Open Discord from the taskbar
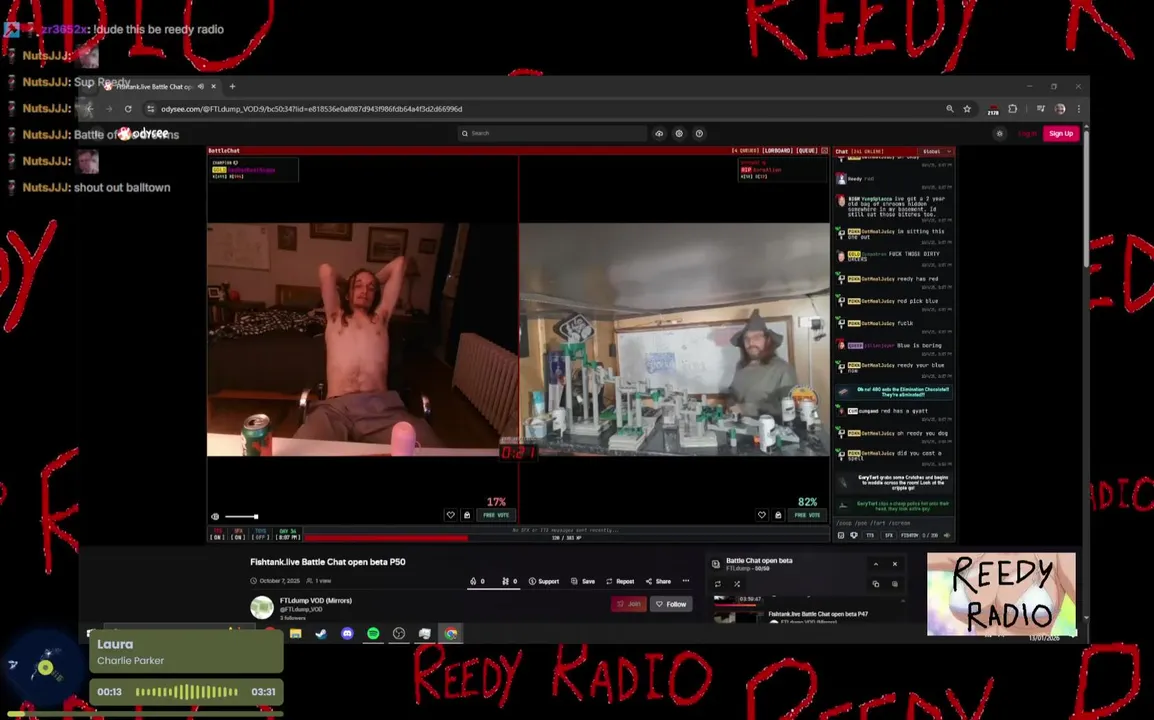This screenshot has height=720, width=1154. coord(347,633)
